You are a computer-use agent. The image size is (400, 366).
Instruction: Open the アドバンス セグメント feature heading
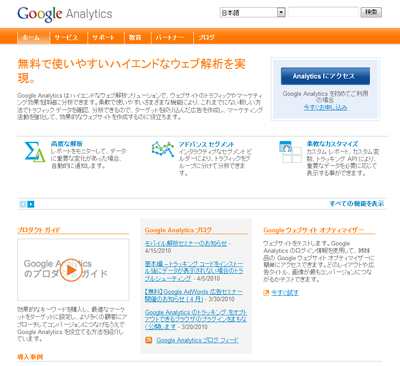(x=207, y=144)
